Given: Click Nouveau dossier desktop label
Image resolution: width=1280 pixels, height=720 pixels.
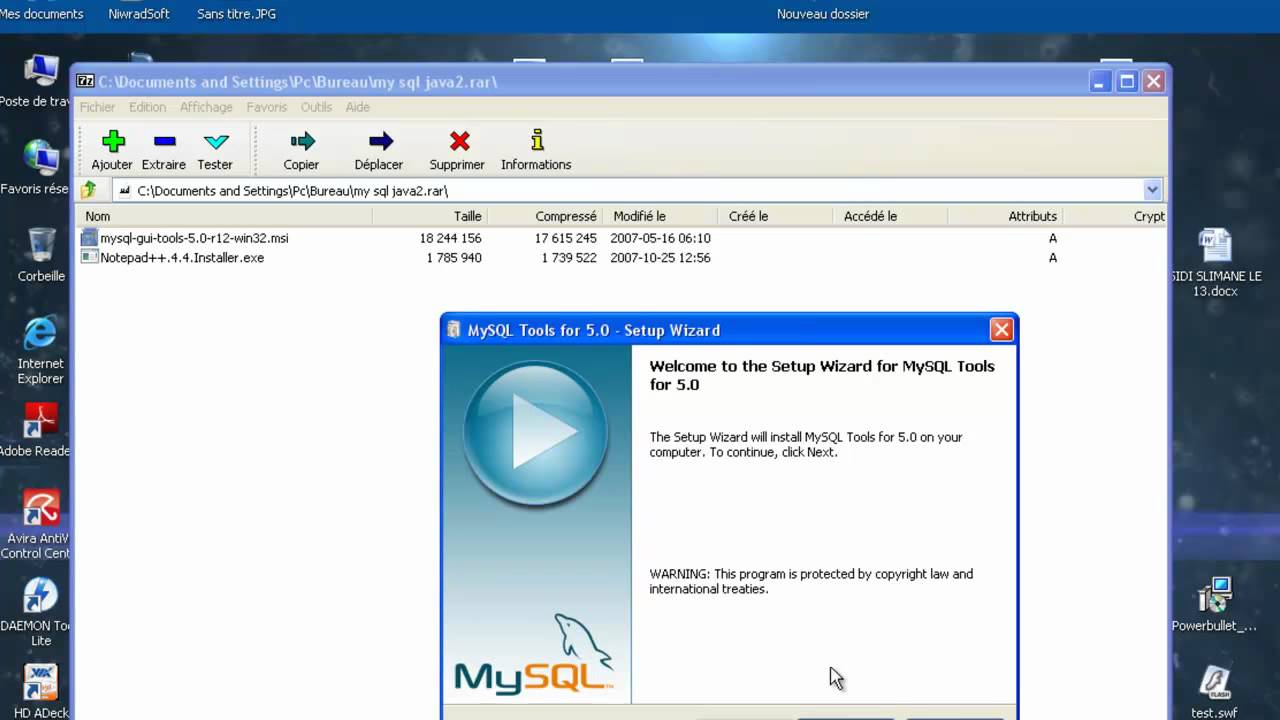Looking at the screenshot, I should (823, 14).
